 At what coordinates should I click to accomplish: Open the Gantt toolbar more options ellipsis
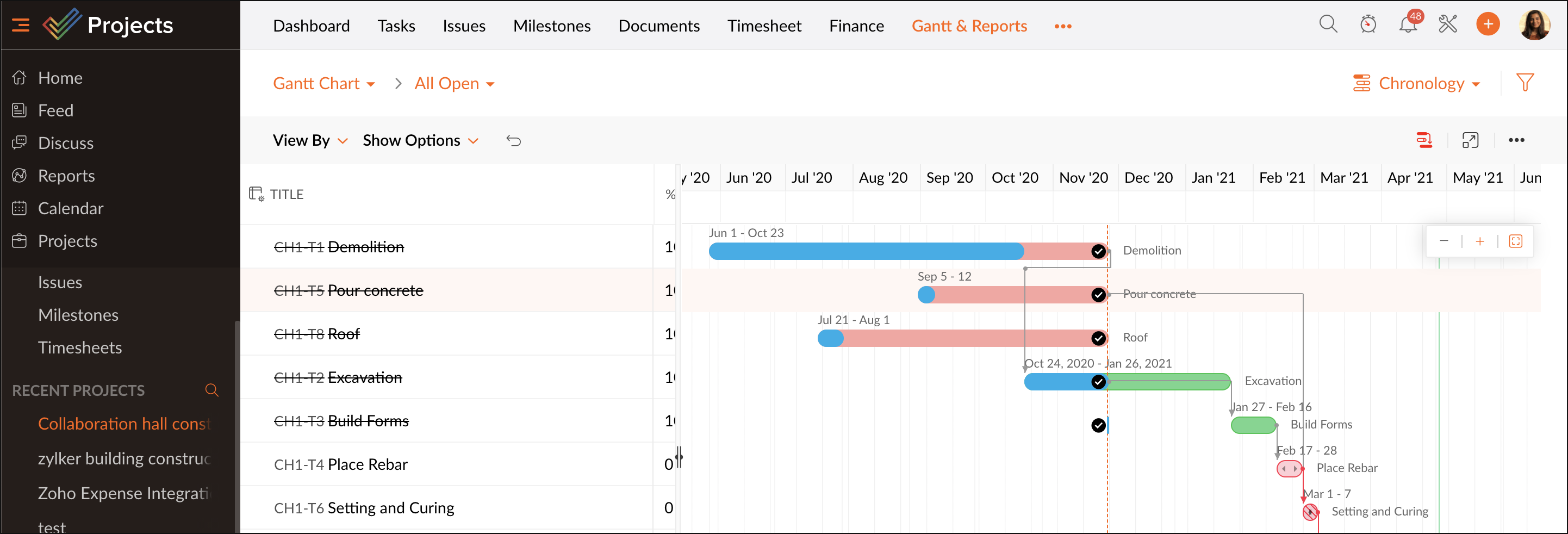[1516, 141]
